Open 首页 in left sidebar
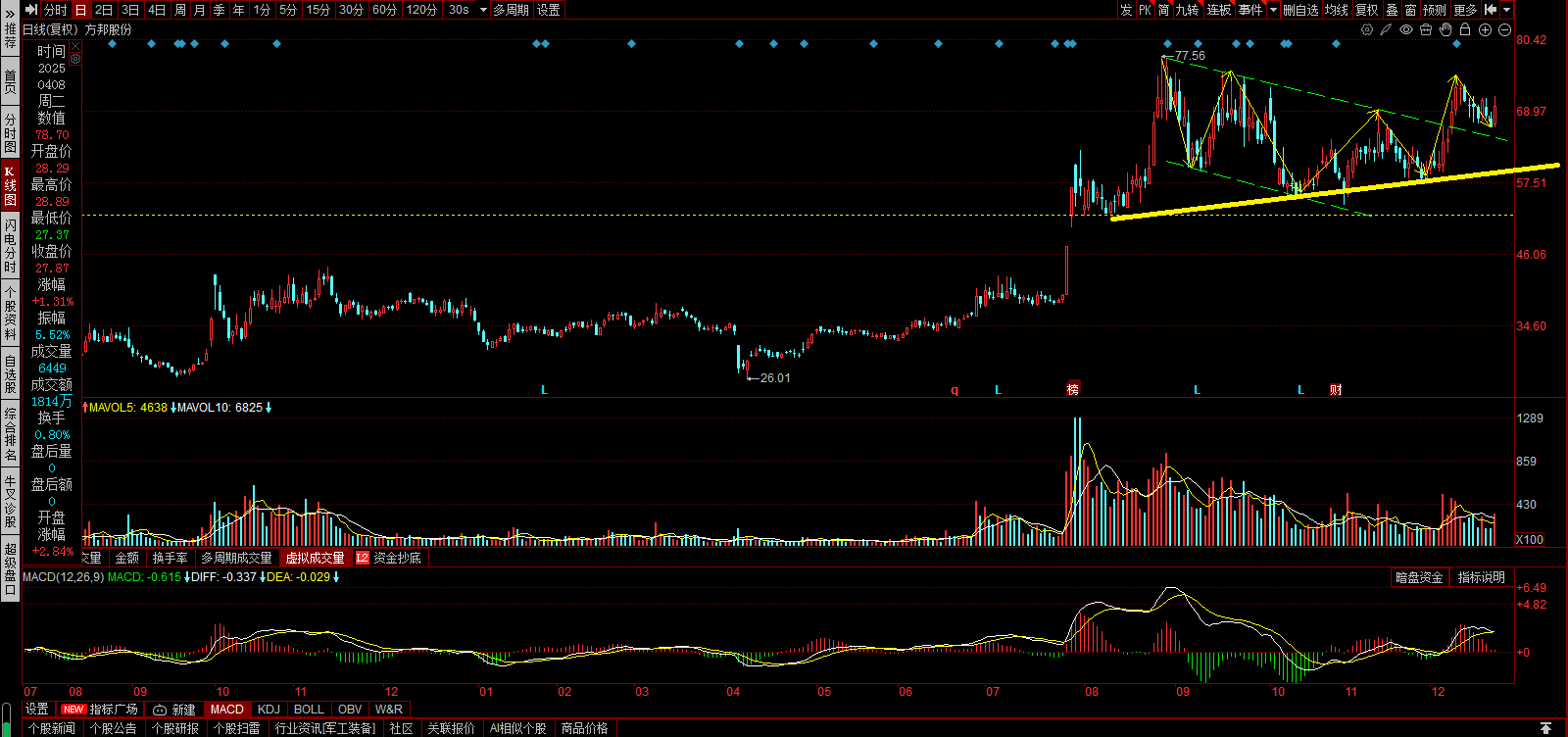This screenshot has height=737, width=1568. (x=10, y=81)
